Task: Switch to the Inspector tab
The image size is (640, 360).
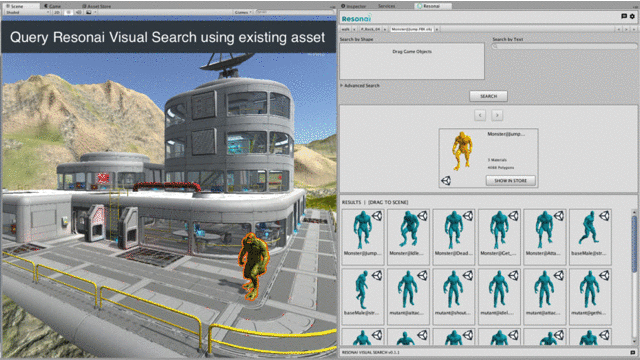Action: (353, 6)
